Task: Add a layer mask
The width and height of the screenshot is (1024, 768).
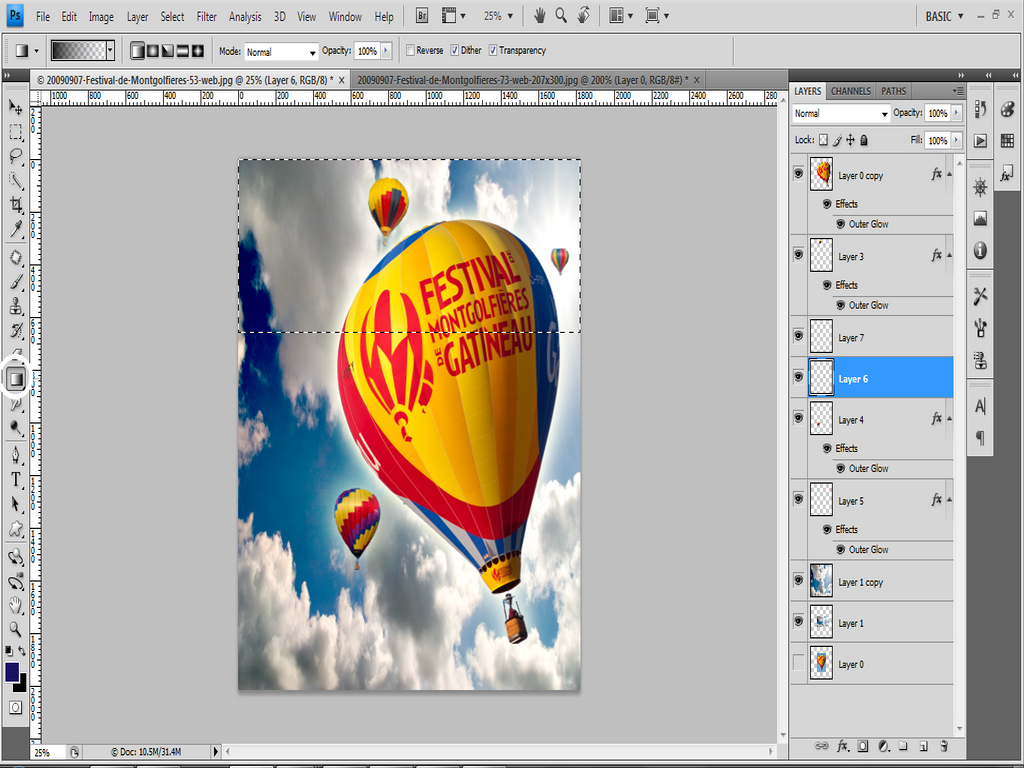Action: (863, 746)
